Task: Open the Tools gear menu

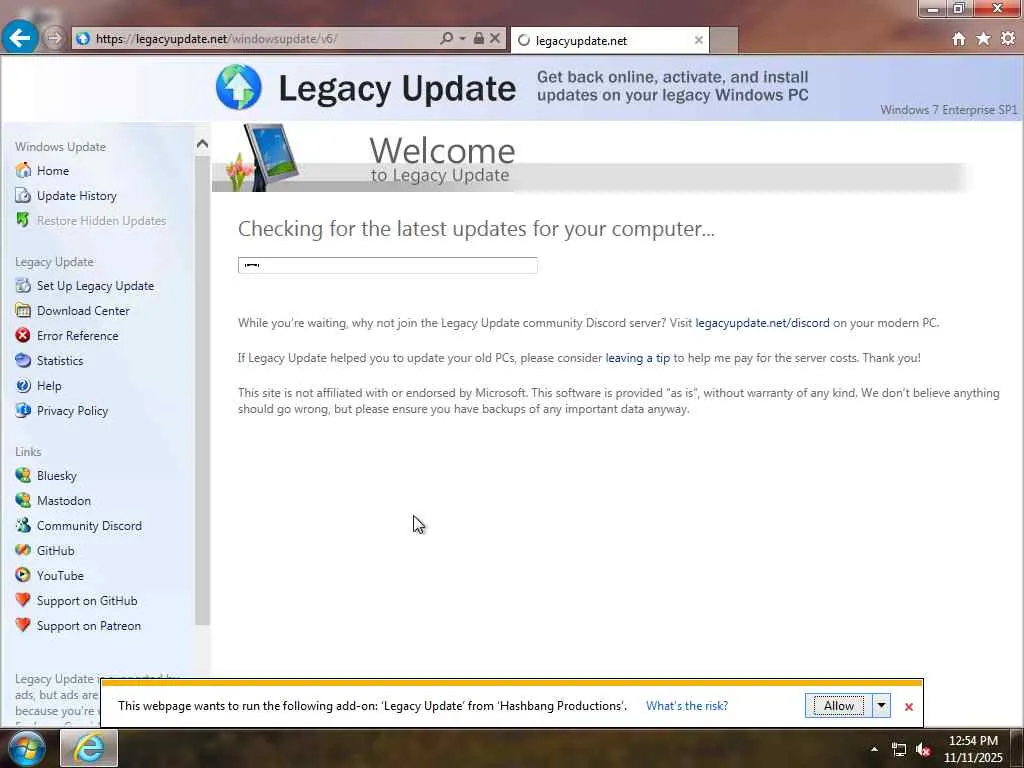Action: pyautogui.click(x=1008, y=39)
